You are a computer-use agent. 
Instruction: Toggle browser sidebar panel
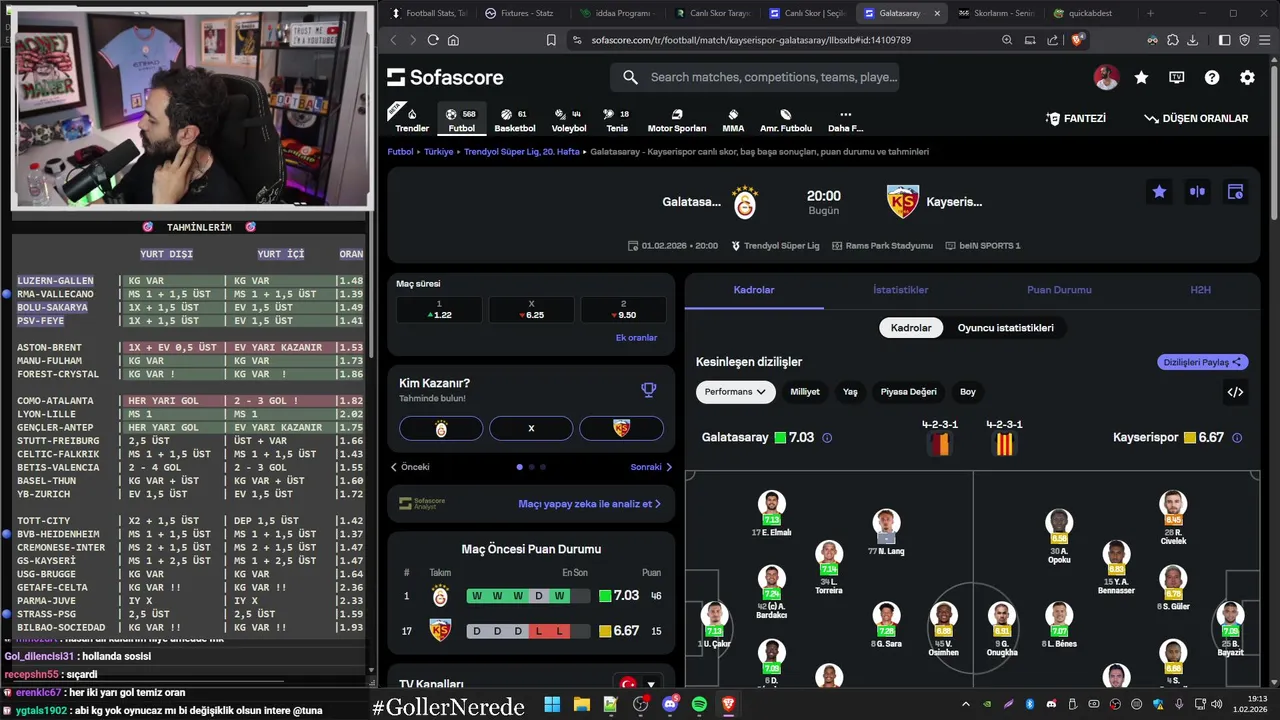click(x=1225, y=40)
